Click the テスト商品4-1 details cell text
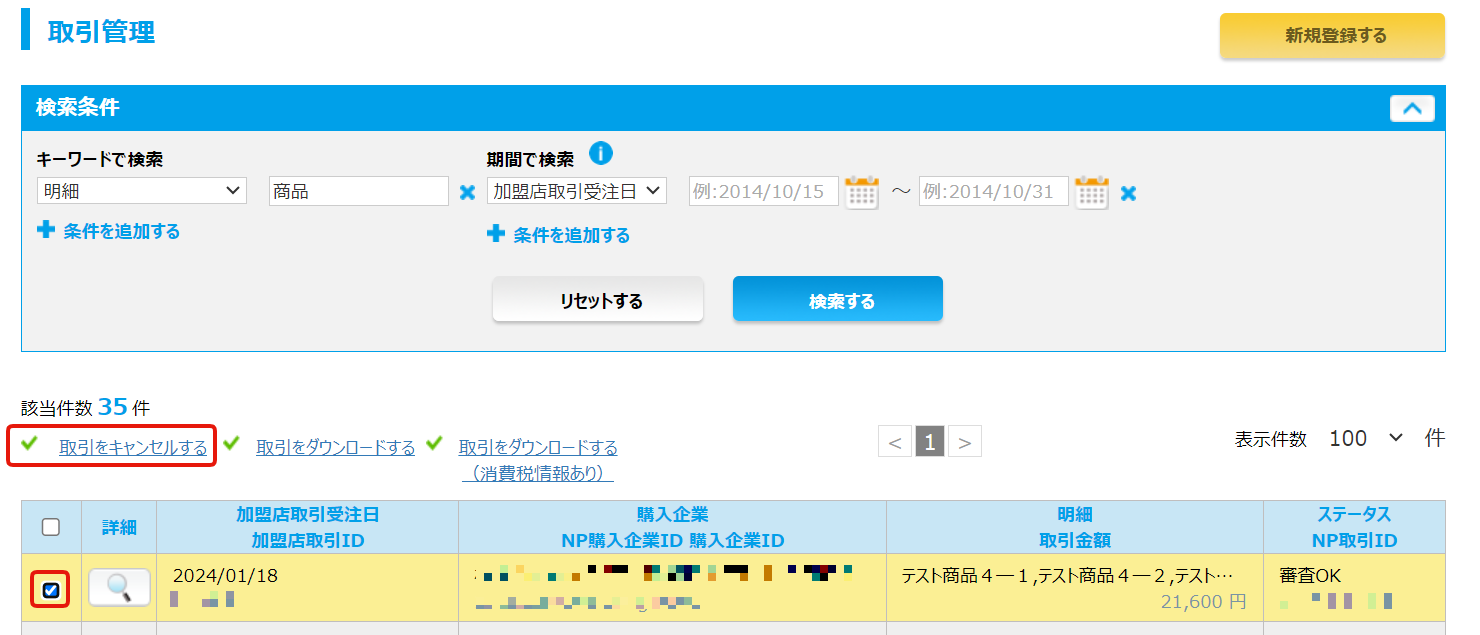The height and width of the screenshot is (635, 1480). [1067, 576]
